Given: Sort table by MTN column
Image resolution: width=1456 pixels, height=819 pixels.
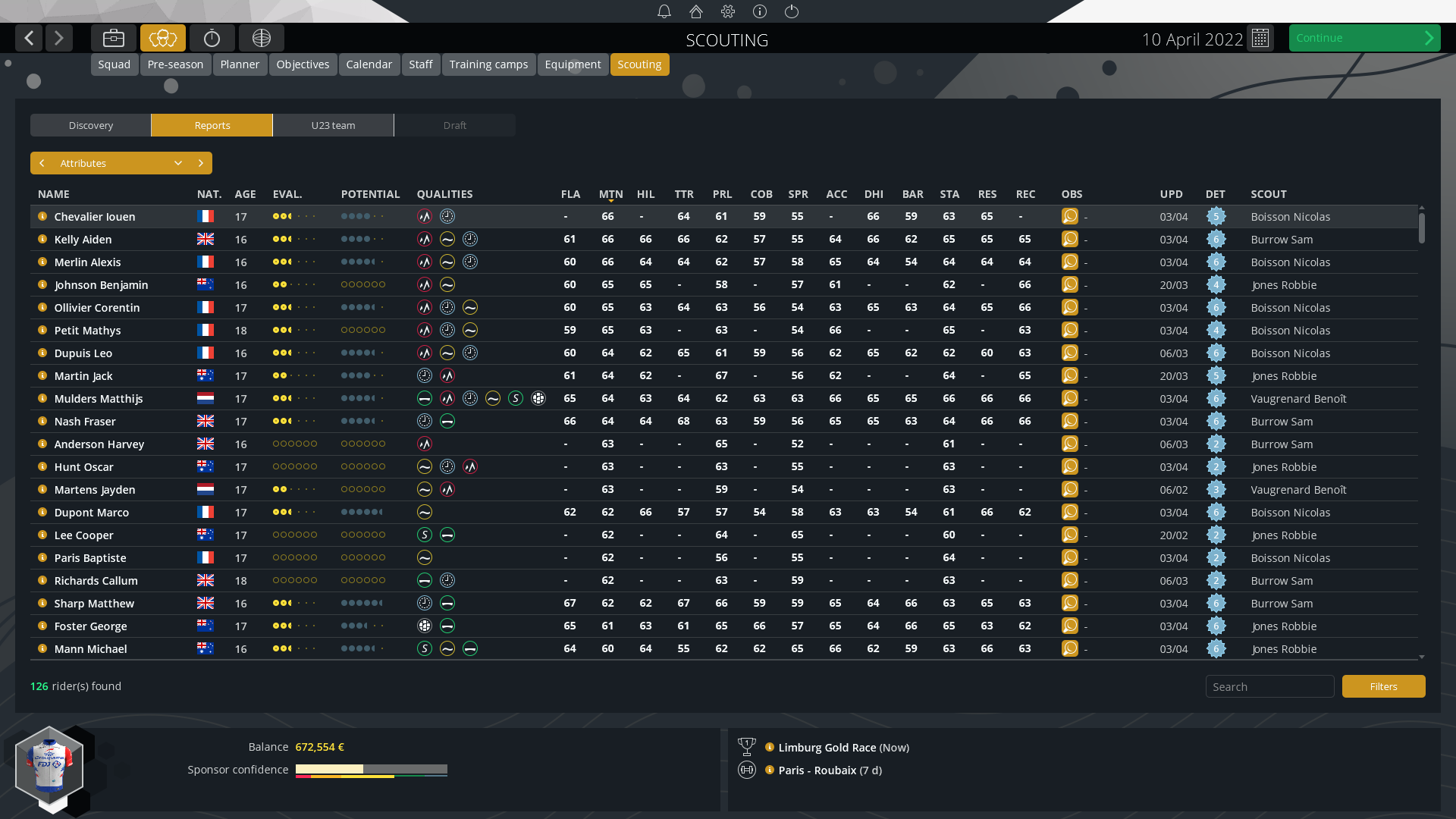Looking at the screenshot, I should [610, 194].
